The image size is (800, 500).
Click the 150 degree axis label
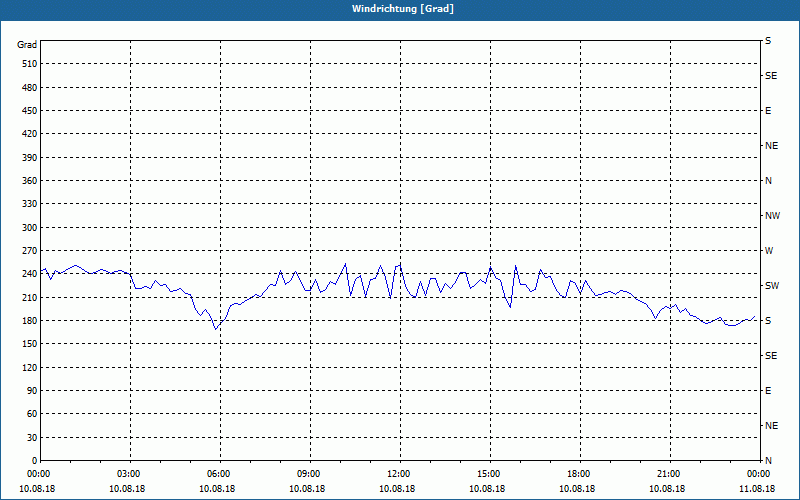click(x=30, y=344)
